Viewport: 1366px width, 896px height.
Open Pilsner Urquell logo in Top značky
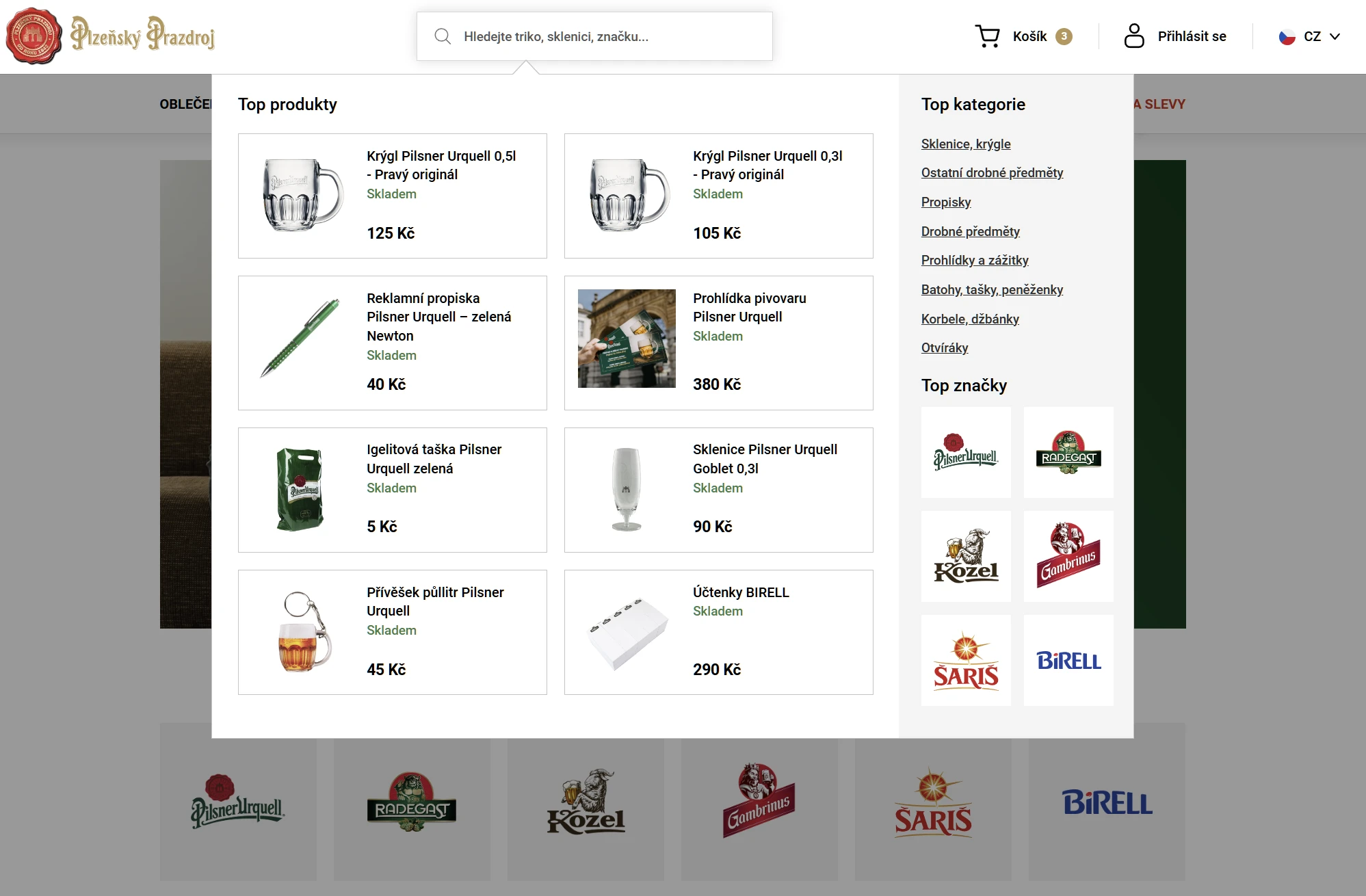966,452
